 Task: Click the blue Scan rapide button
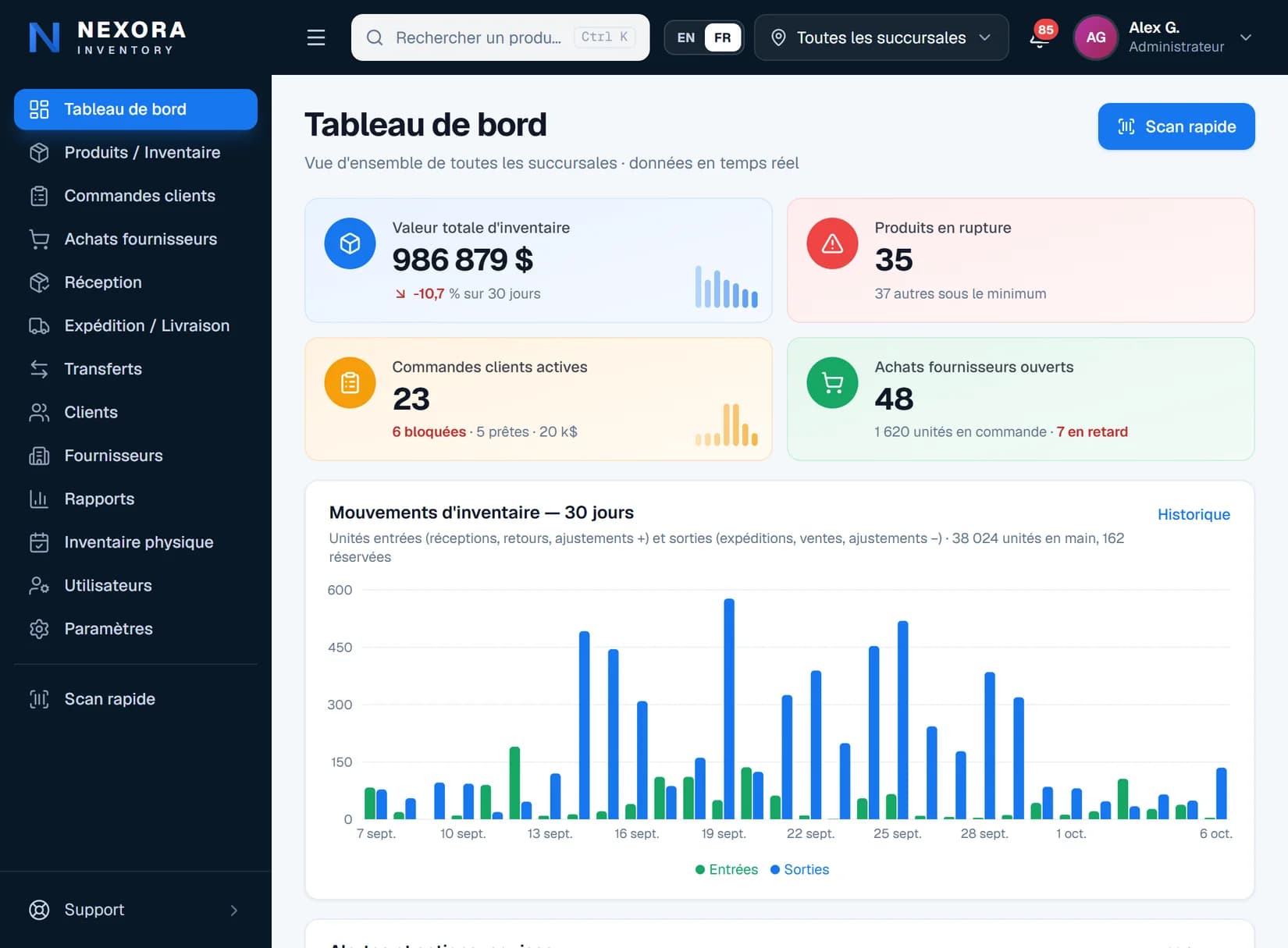coord(1176,126)
